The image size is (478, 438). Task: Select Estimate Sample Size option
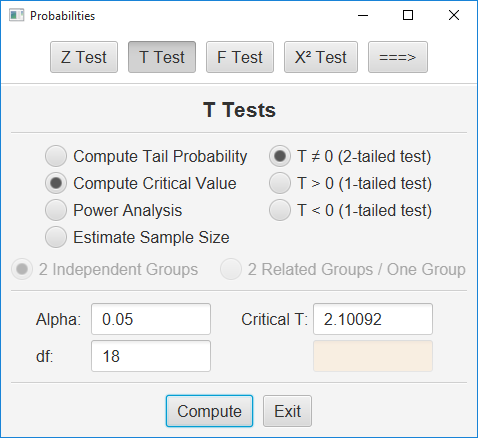[x=137, y=237]
